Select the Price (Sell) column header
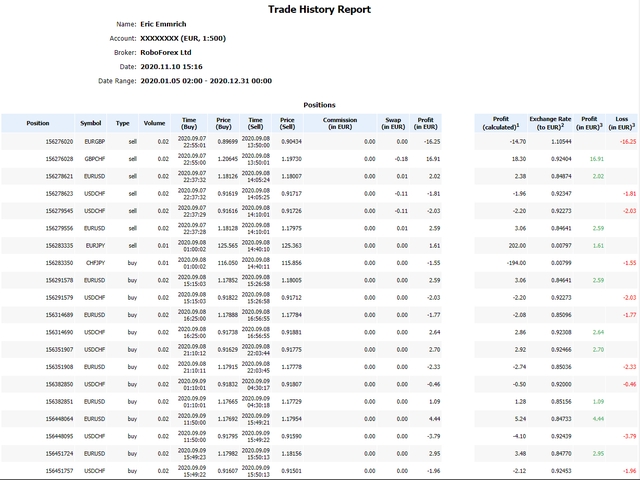This screenshot has width=640, height=480. [288, 123]
